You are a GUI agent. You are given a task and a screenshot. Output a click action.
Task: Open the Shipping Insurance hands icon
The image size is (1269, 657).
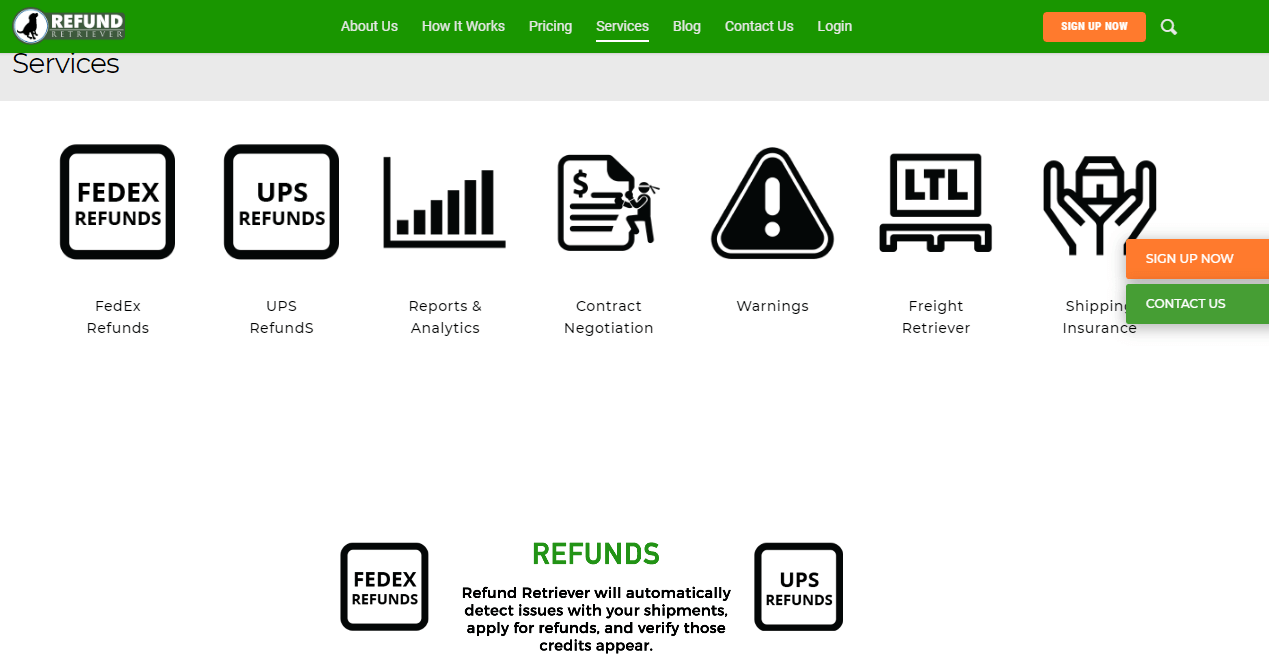(1099, 205)
